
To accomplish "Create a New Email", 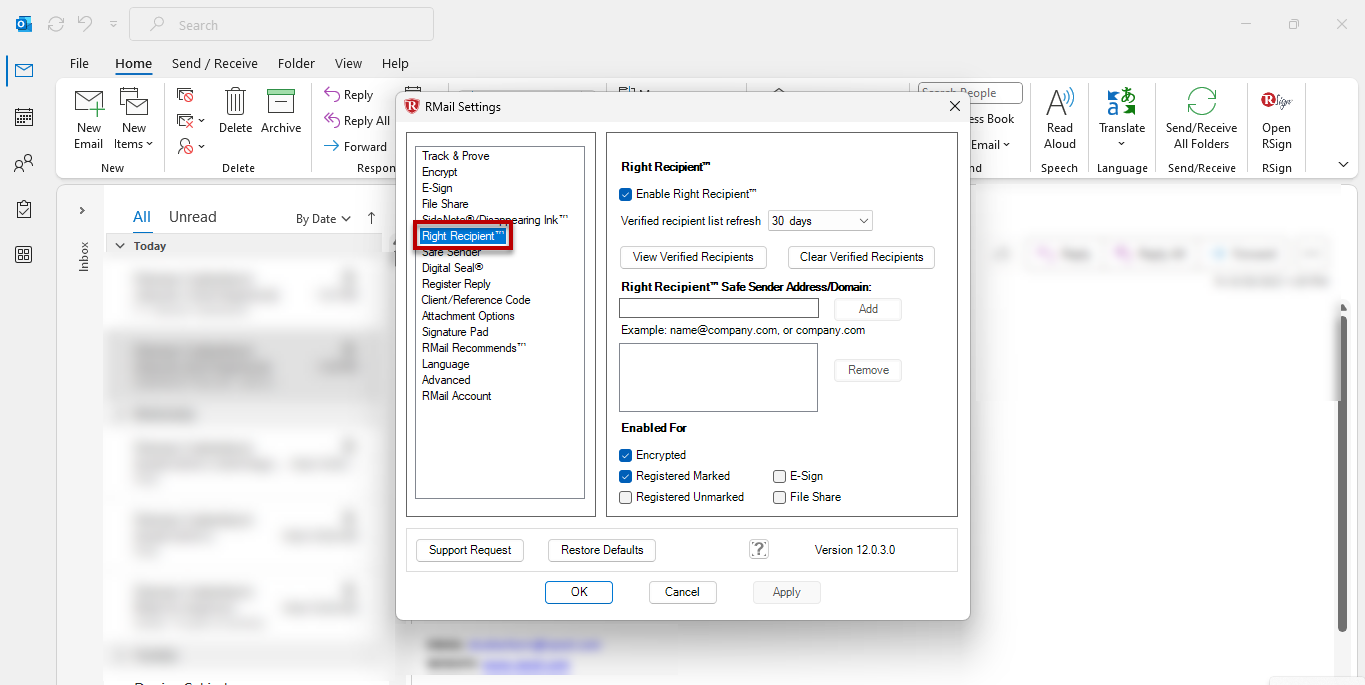I will [x=89, y=118].
